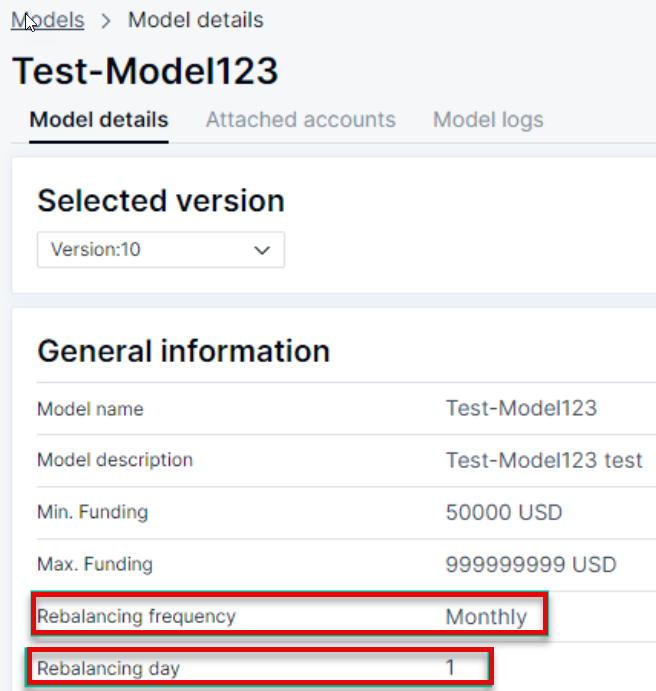
Task: Click the Test-Model123 page title
Action: [x=145, y=71]
